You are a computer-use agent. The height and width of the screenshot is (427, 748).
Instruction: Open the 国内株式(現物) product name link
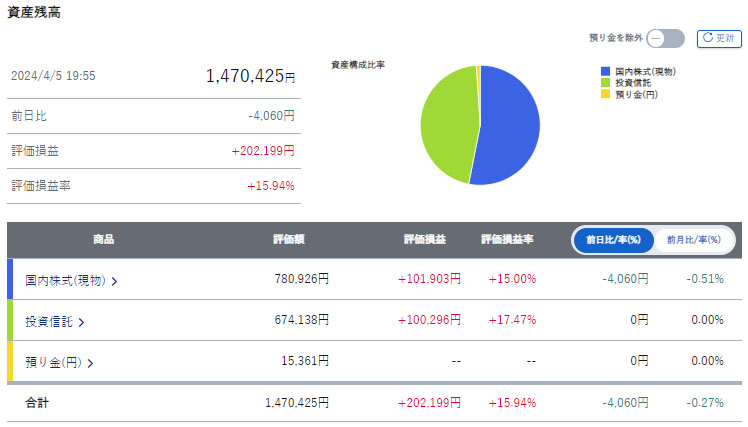tap(65, 281)
